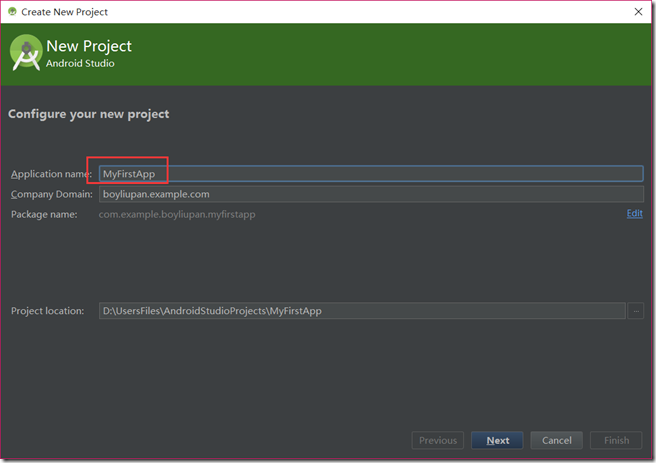Viewport: 656px width, 463px height.
Task: Click the small app icon in the title bar
Action: [11, 12]
